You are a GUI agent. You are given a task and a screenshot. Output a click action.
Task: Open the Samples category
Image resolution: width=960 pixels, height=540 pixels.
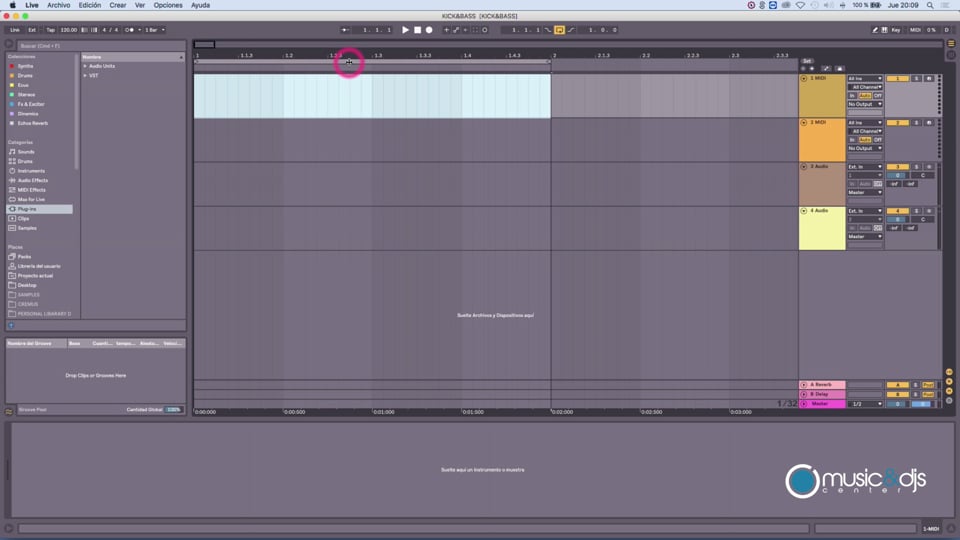click(x=27, y=228)
